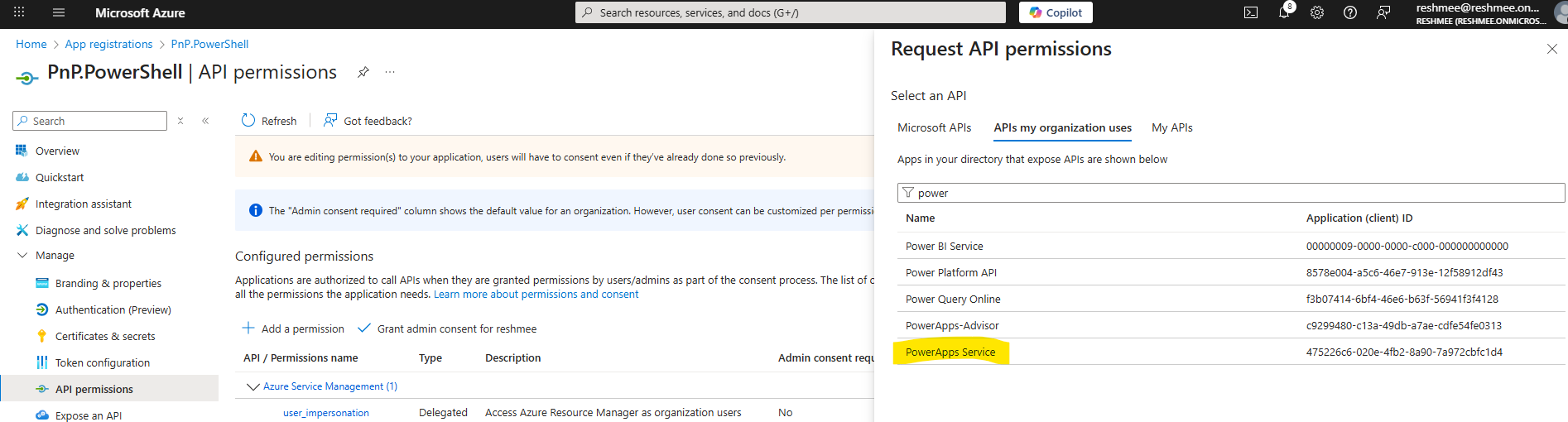Open user_impersonation permission link
This screenshot has height=422, width=1568.
click(326, 412)
